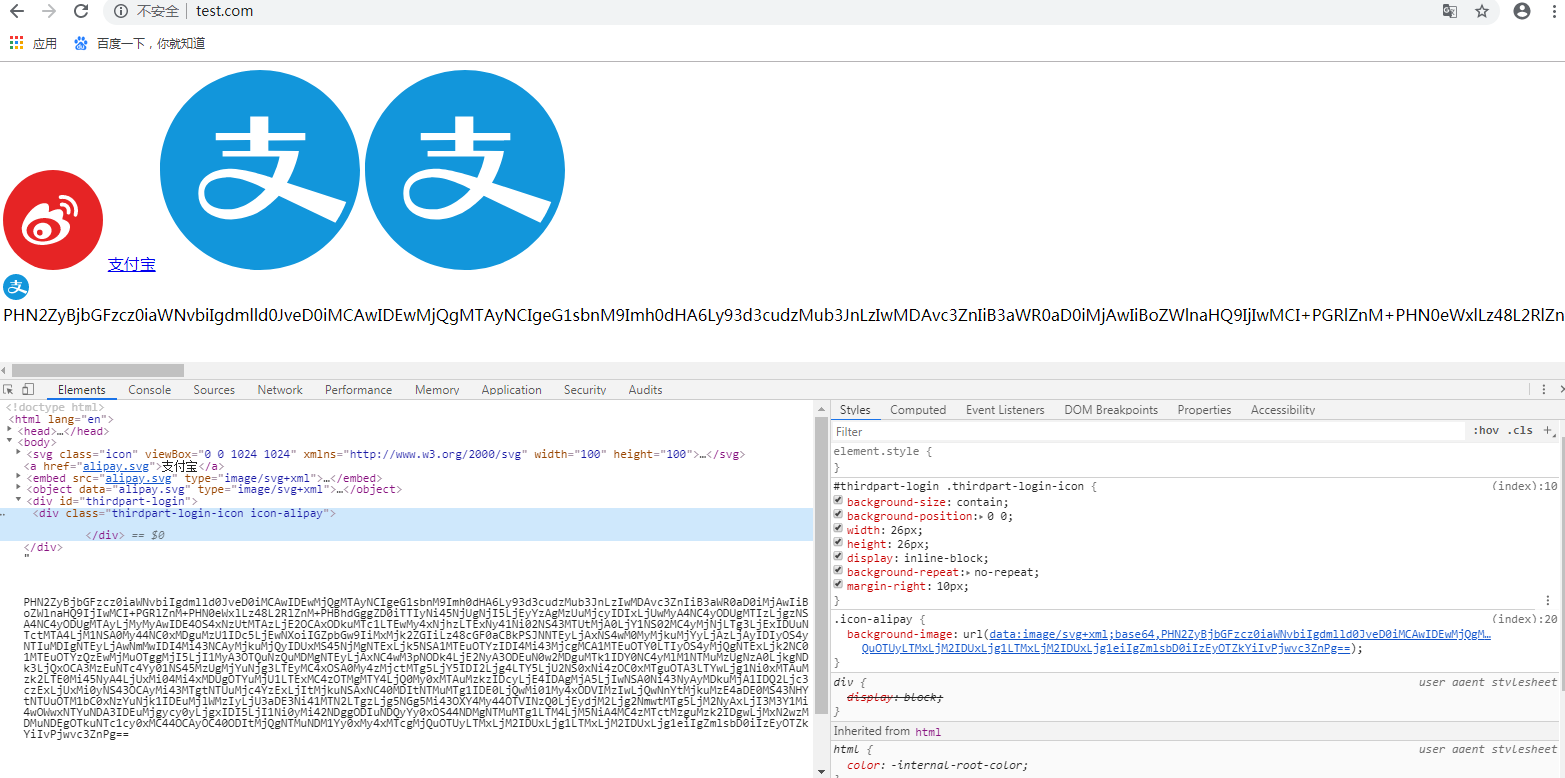
Task: Focus the Styles Filter input field
Action: 1150,431
